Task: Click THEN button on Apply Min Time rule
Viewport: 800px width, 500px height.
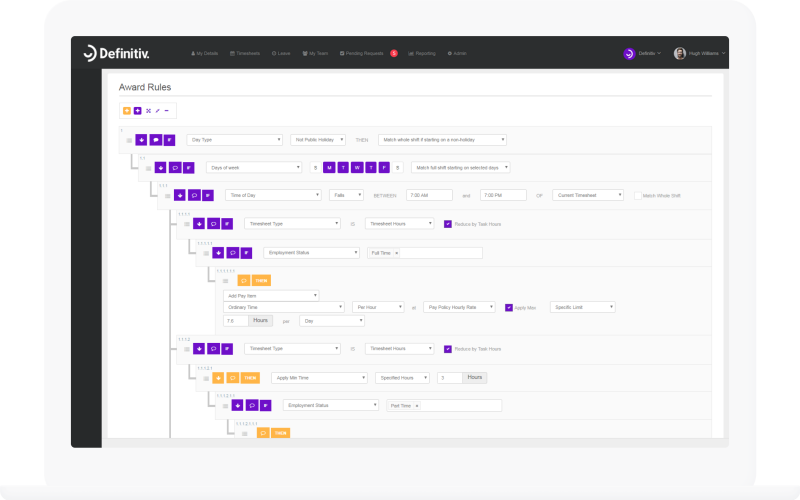Action: [250, 378]
